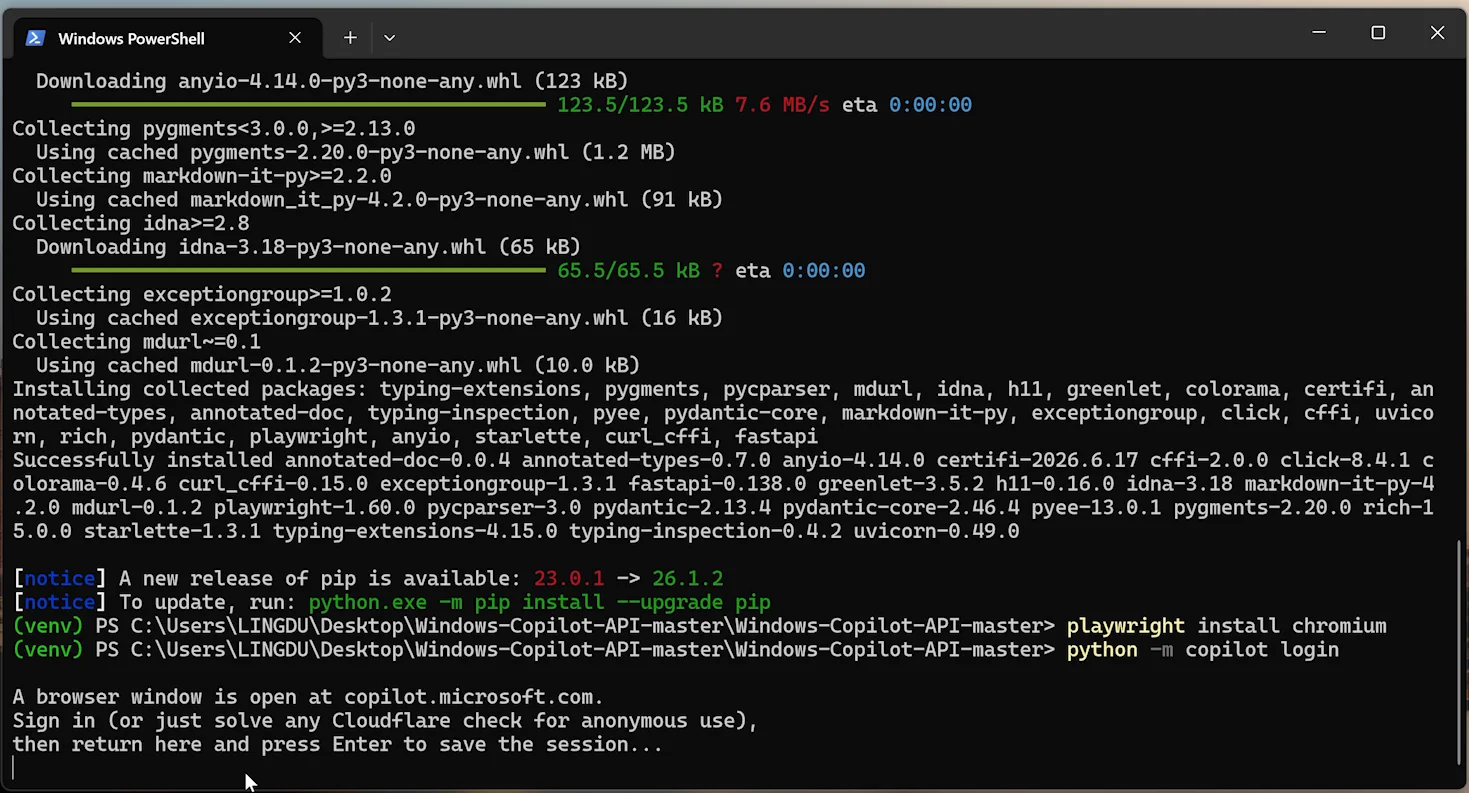Open a new terminal tab
Image resolution: width=1469 pixels, height=793 pixels.
[350, 38]
